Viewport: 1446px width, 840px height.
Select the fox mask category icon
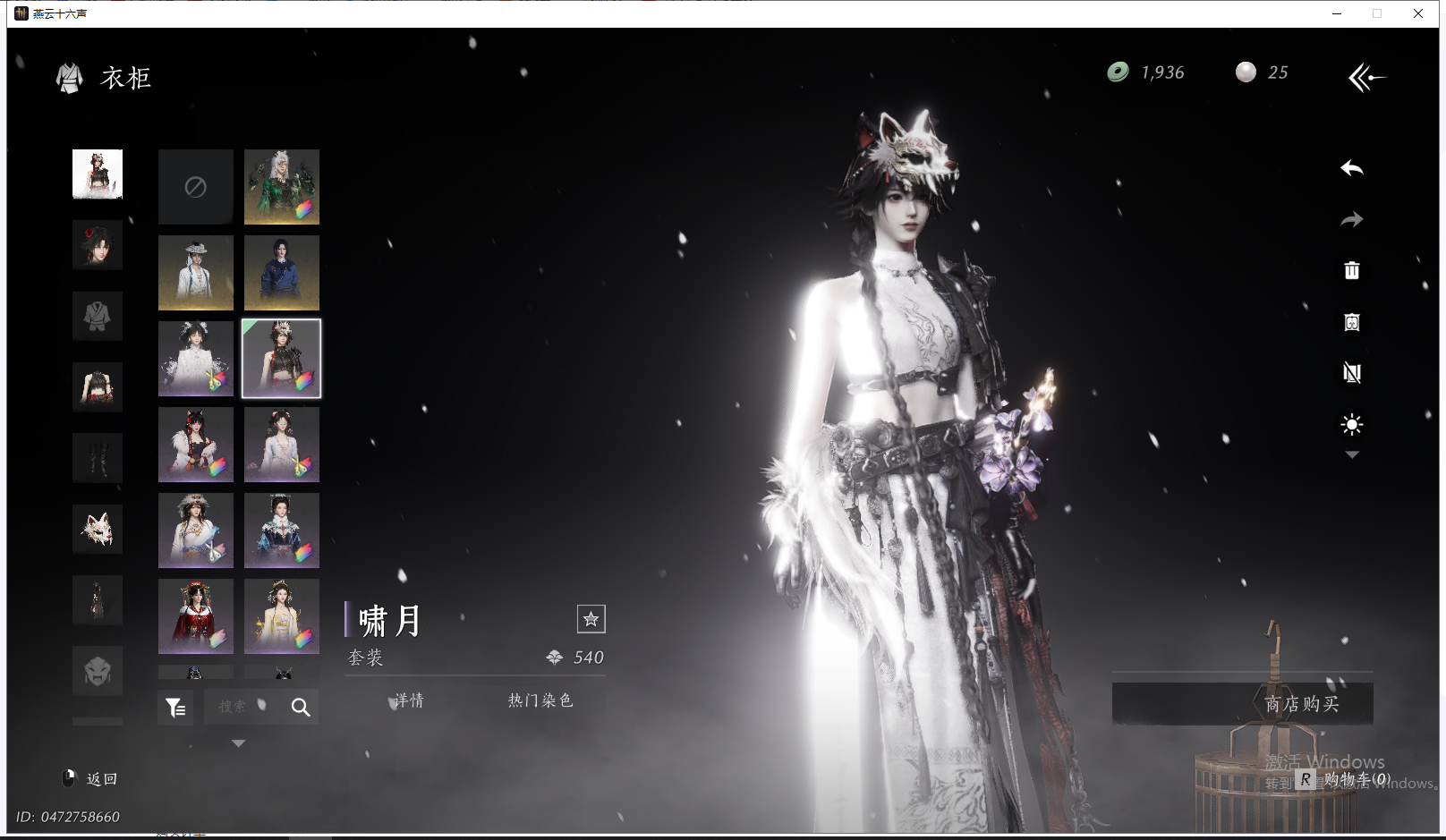(x=98, y=529)
